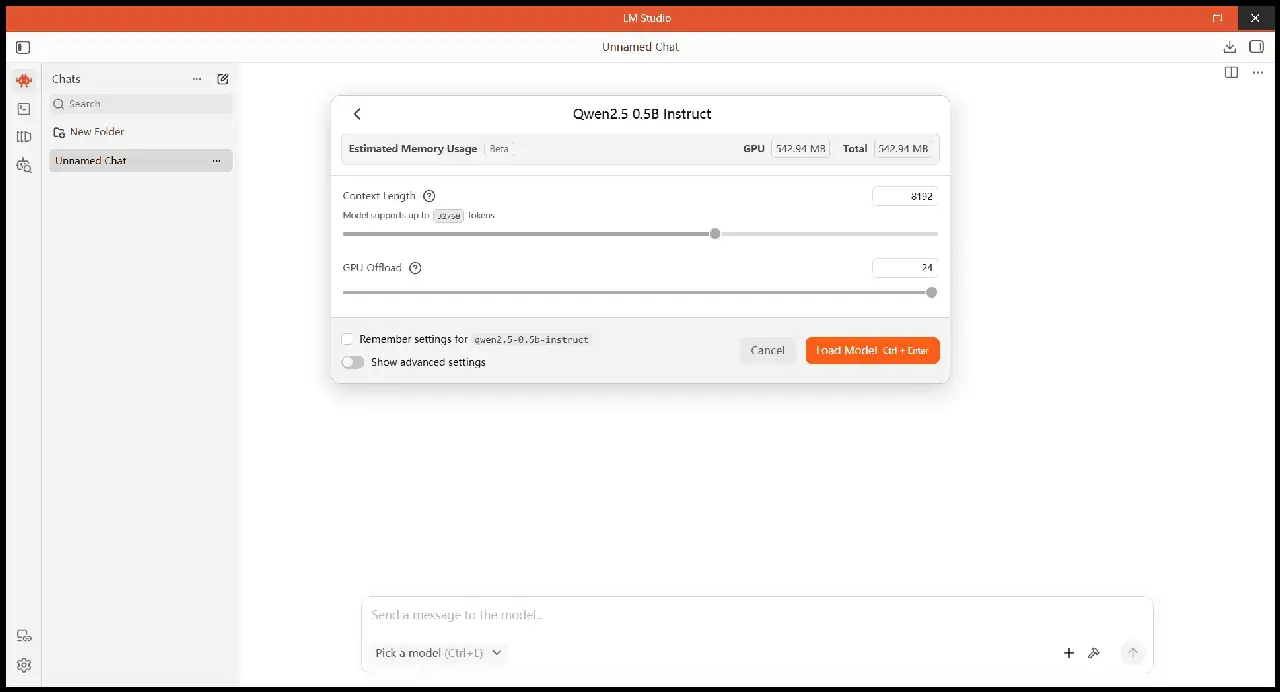Click the Qwen2.5 0.5B Instruct title
Screen dimensions: 1280x692
click(642, 114)
